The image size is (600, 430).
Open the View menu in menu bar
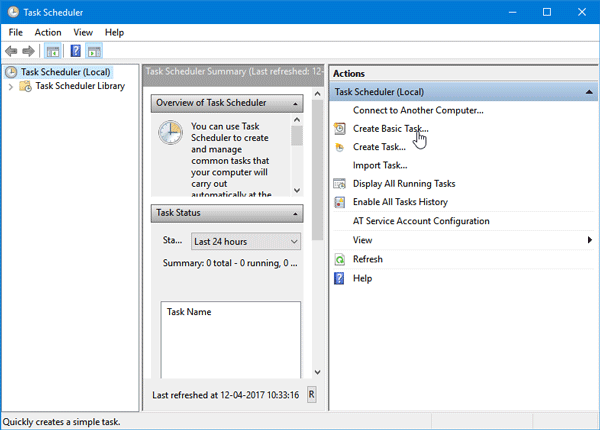pyautogui.click(x=83, y=33)
